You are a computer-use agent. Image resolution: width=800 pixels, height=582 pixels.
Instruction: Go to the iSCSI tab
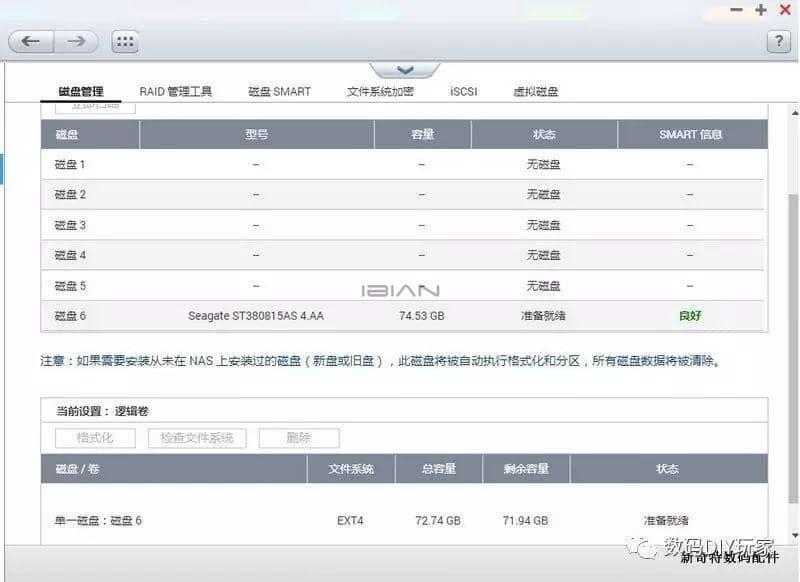tap(463, 91)
